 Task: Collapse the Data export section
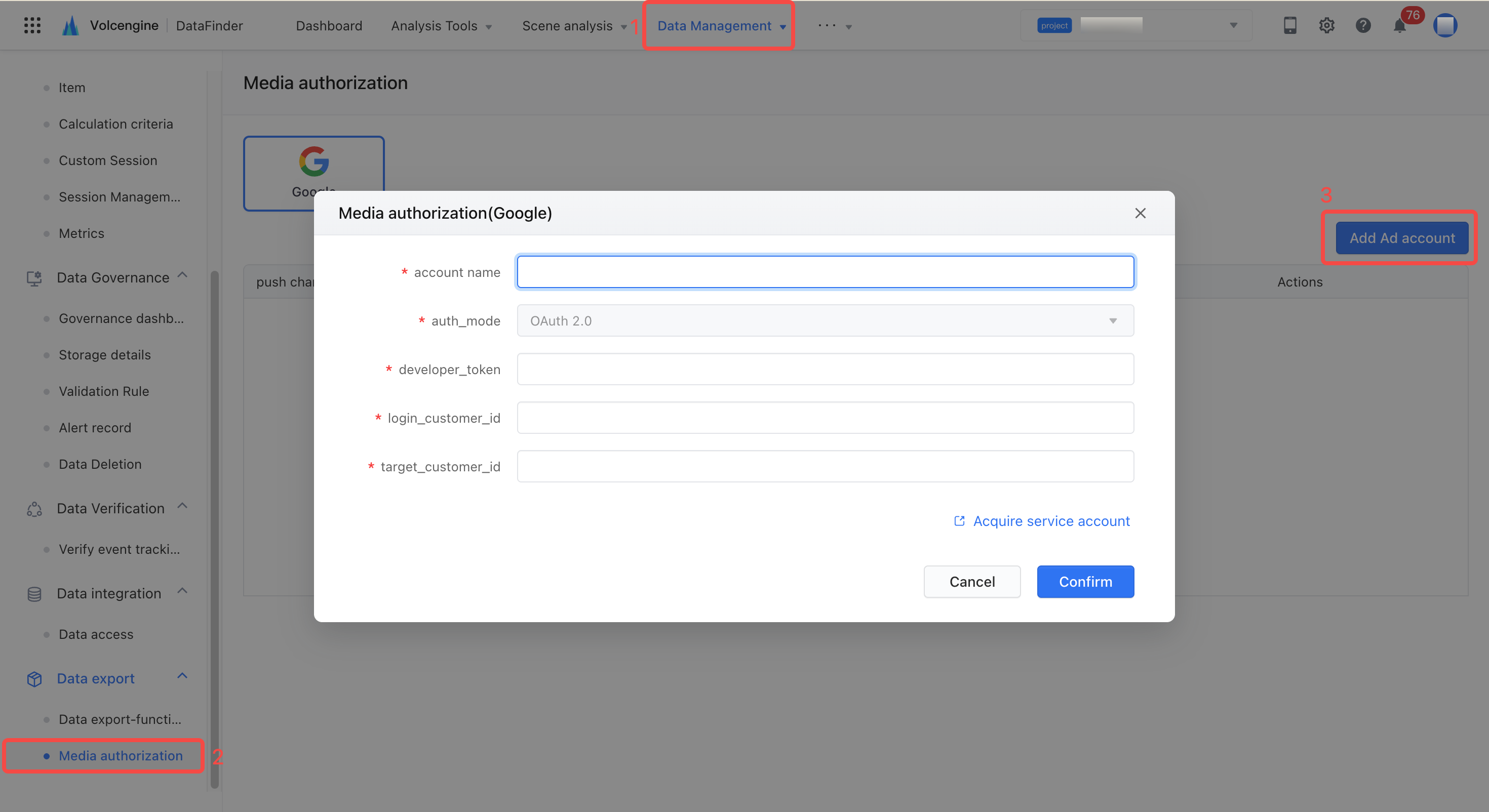[183, 676]
